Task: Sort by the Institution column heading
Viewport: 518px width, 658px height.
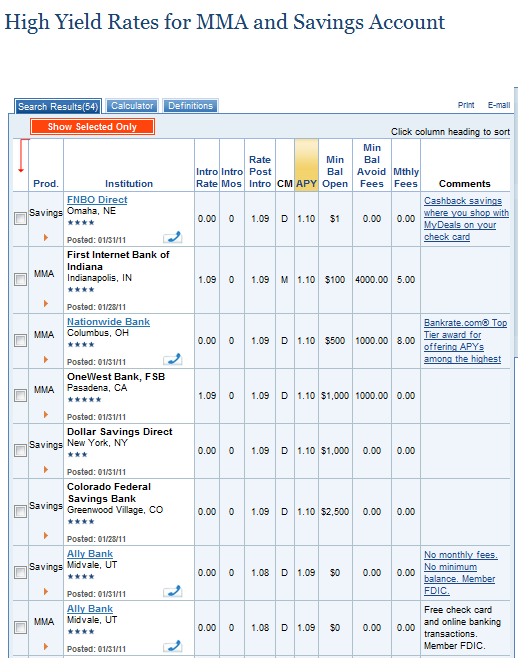Action: coord(129,184)
